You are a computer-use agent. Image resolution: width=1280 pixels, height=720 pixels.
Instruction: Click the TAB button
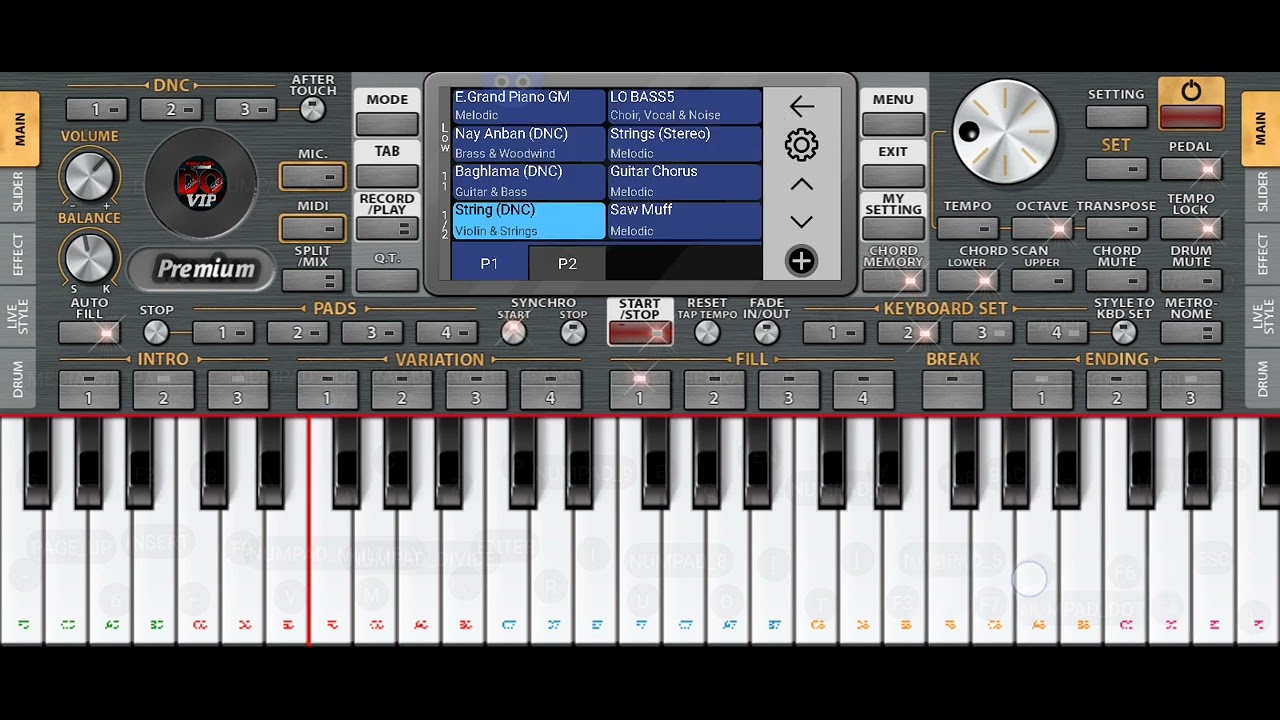[x=387, y=176]
